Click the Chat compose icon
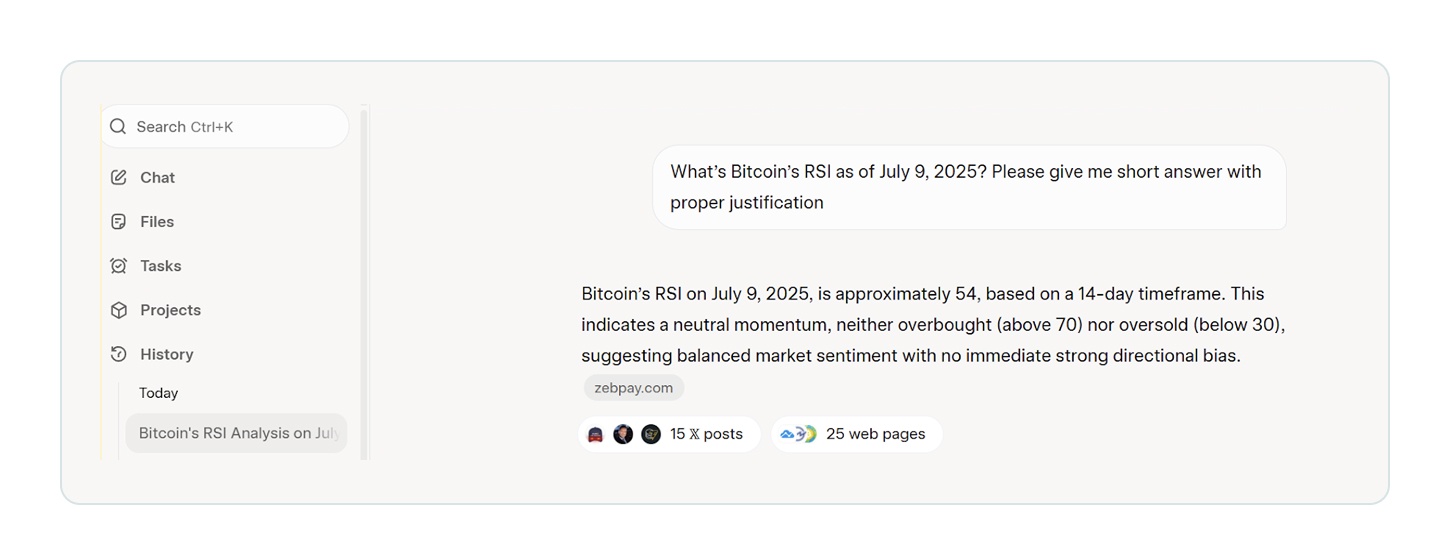The width and height of the screenshot is (1450, 553). [118, 178]
